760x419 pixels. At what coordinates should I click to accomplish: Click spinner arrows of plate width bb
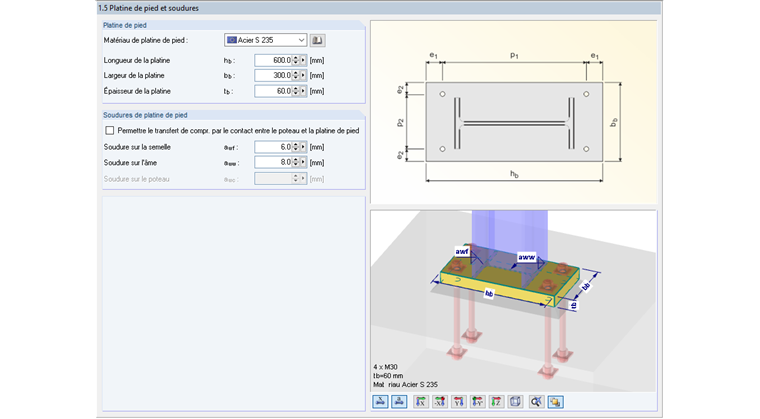coord(296,76)
